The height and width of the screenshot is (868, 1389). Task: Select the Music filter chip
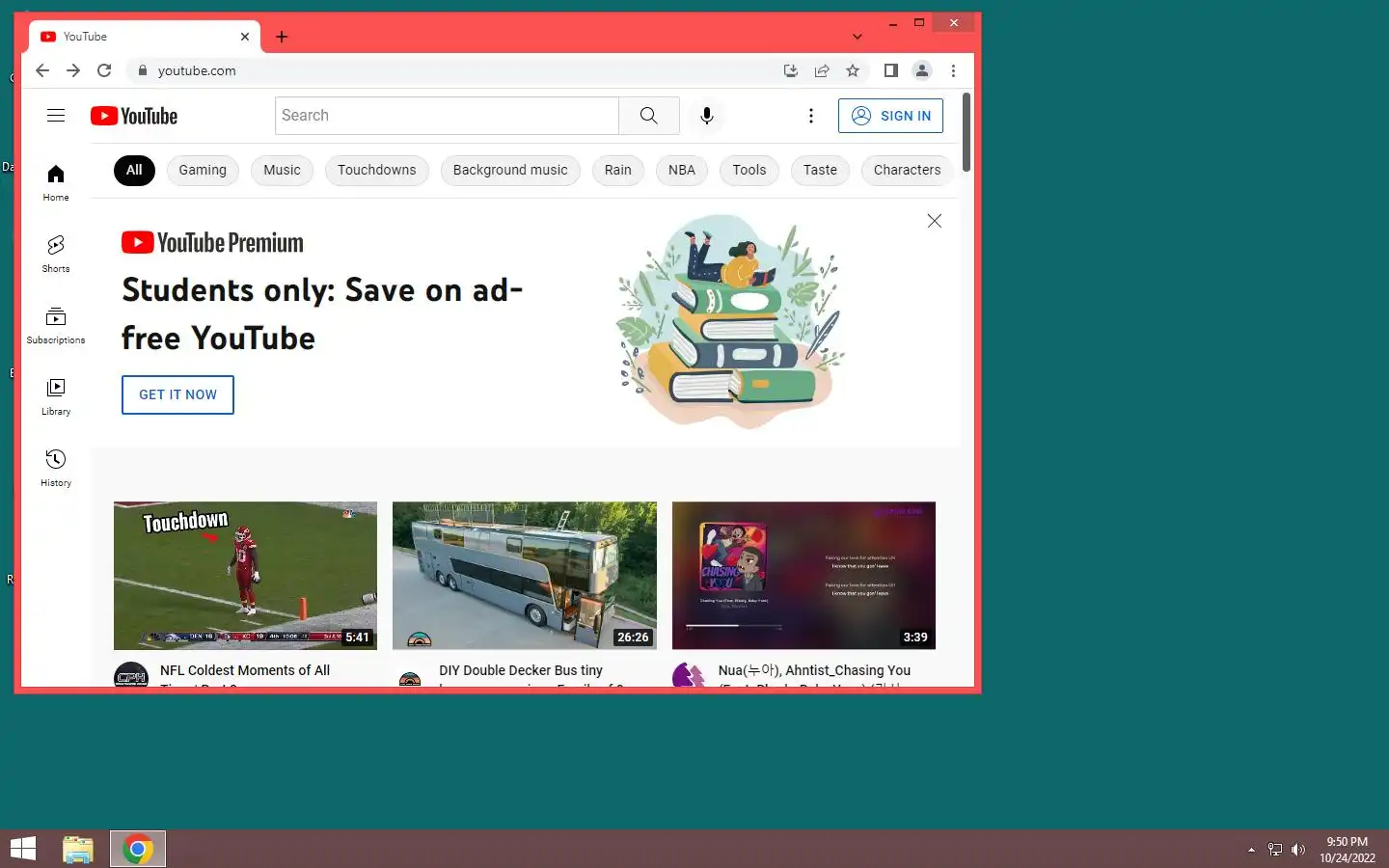click(x=282, y=171)
